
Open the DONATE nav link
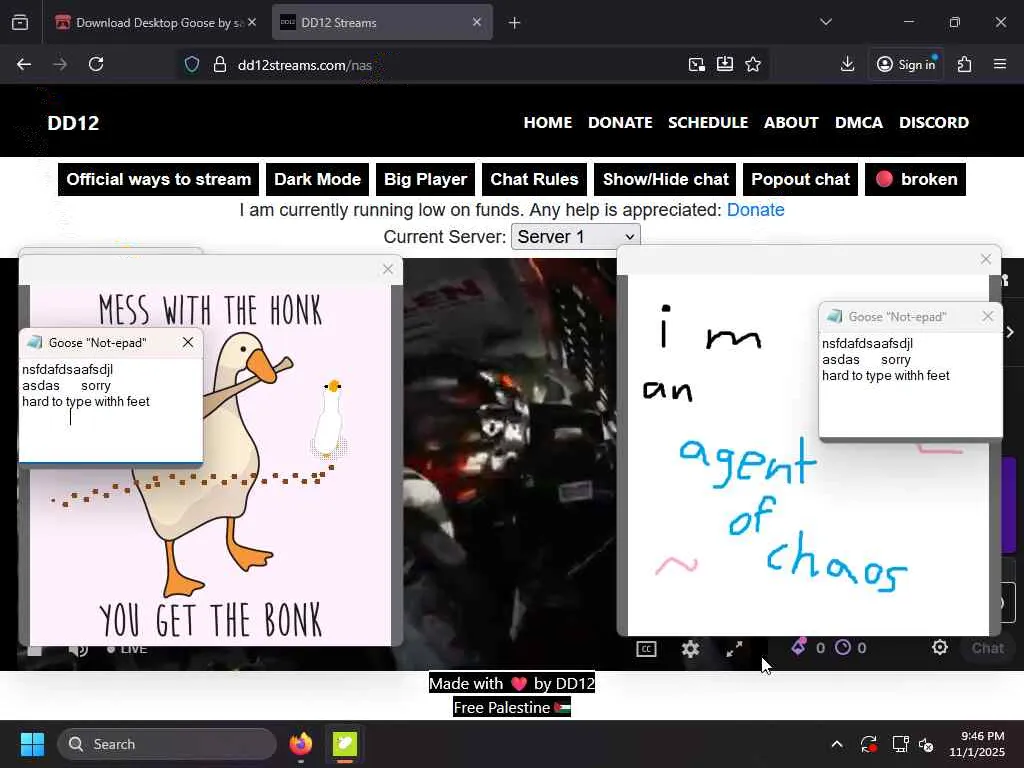(x=620, y=123)
